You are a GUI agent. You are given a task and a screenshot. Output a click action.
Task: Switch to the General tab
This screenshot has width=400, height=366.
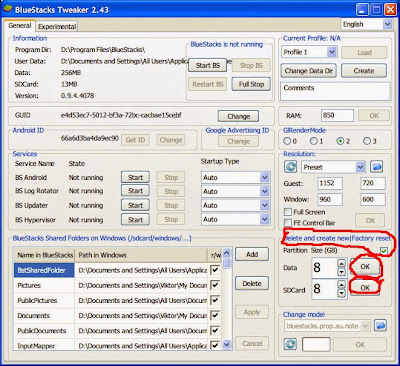tap(20, 26)
